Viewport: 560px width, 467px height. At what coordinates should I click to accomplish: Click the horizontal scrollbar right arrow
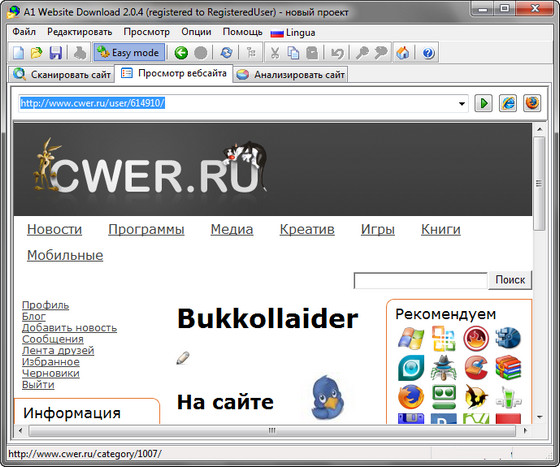[525, 431]
